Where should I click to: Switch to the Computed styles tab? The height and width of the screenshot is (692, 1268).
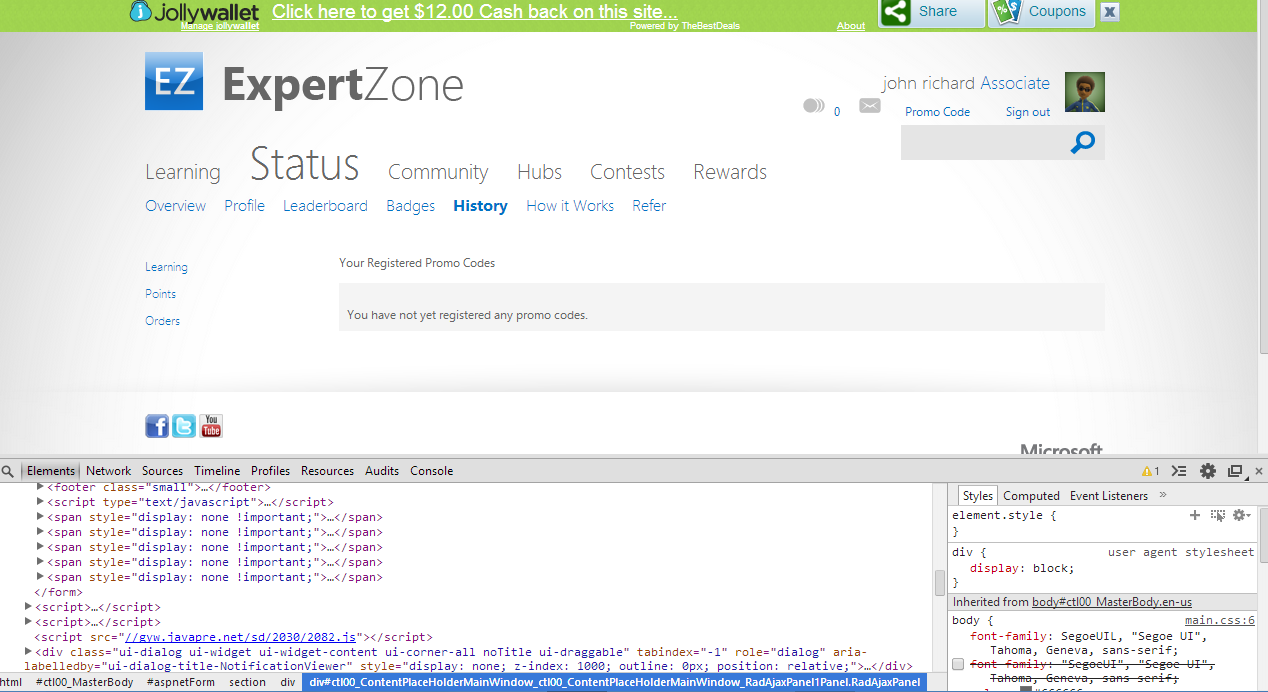point(1031,496)
